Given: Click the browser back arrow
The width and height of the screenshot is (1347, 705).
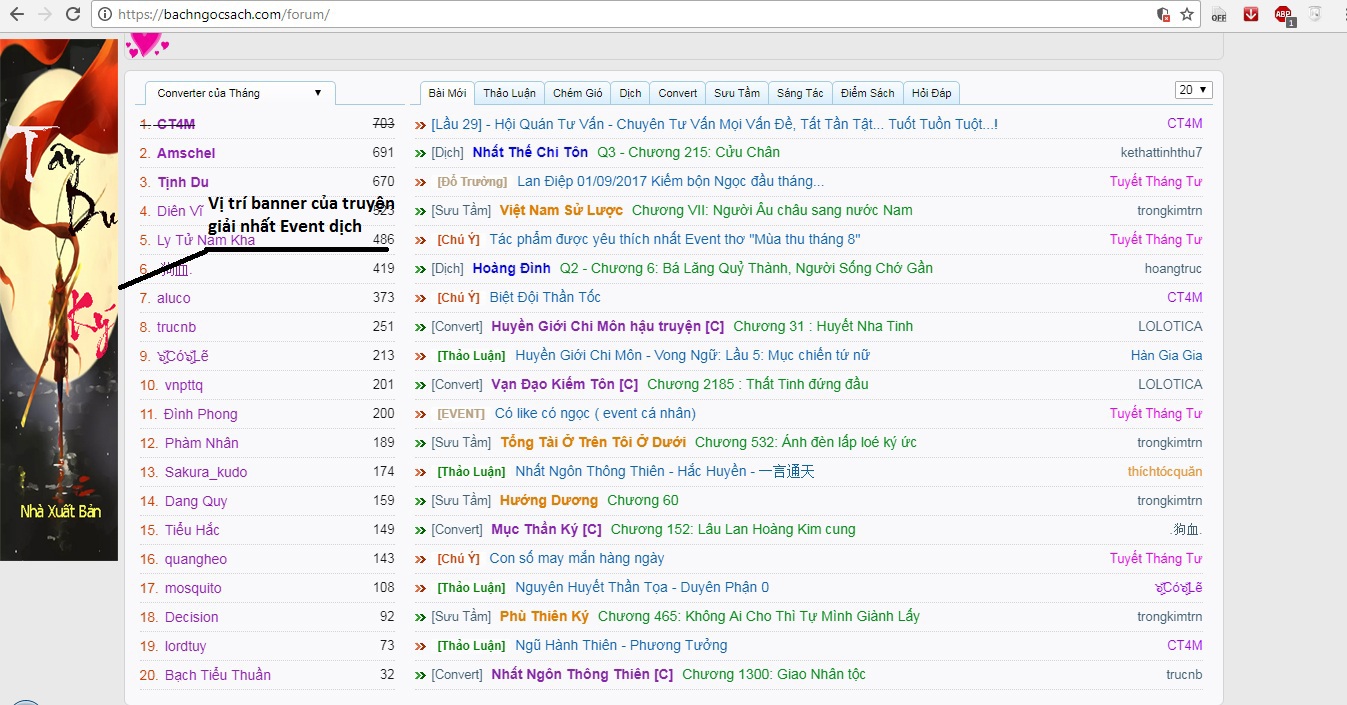Looking at the screenshot, I should [16, 14].
